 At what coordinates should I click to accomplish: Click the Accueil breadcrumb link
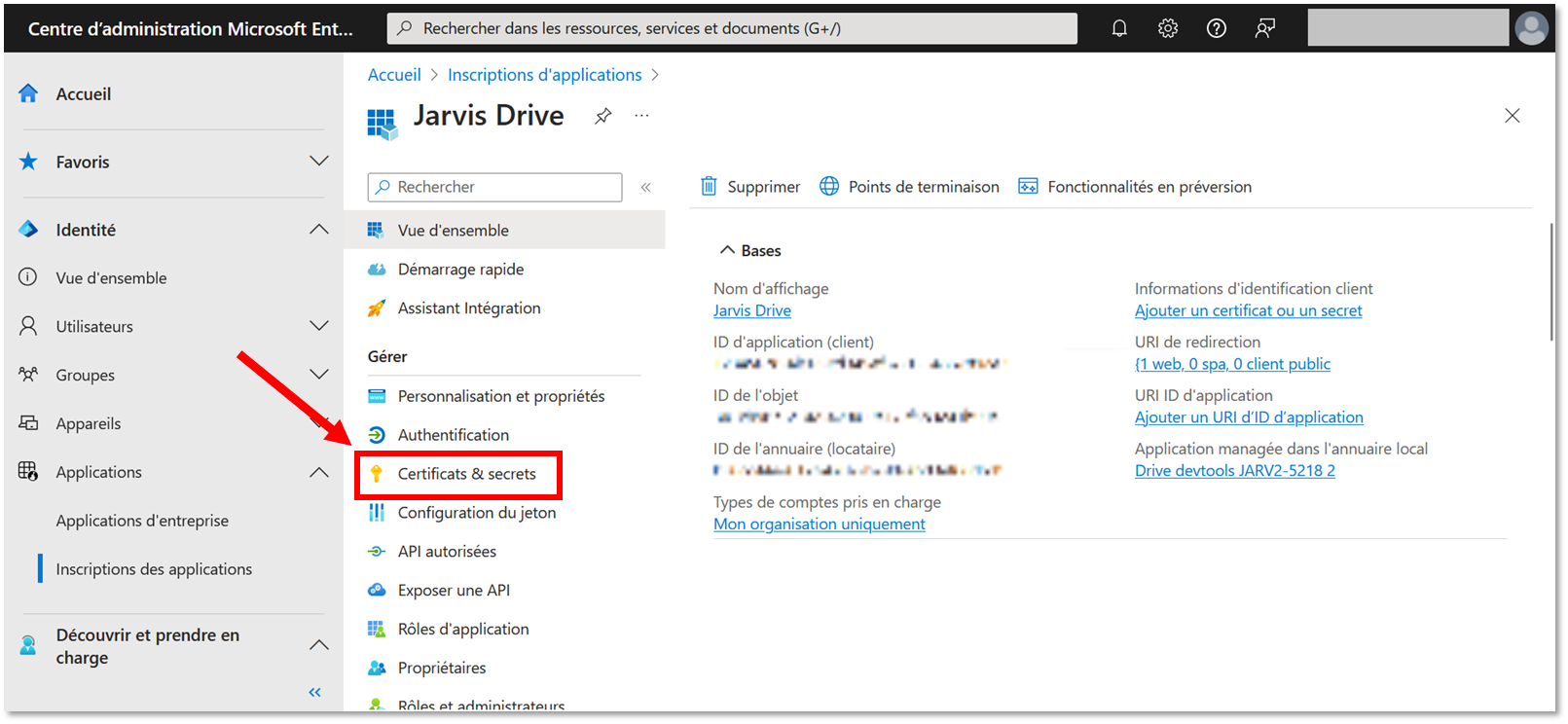[394, 75]
